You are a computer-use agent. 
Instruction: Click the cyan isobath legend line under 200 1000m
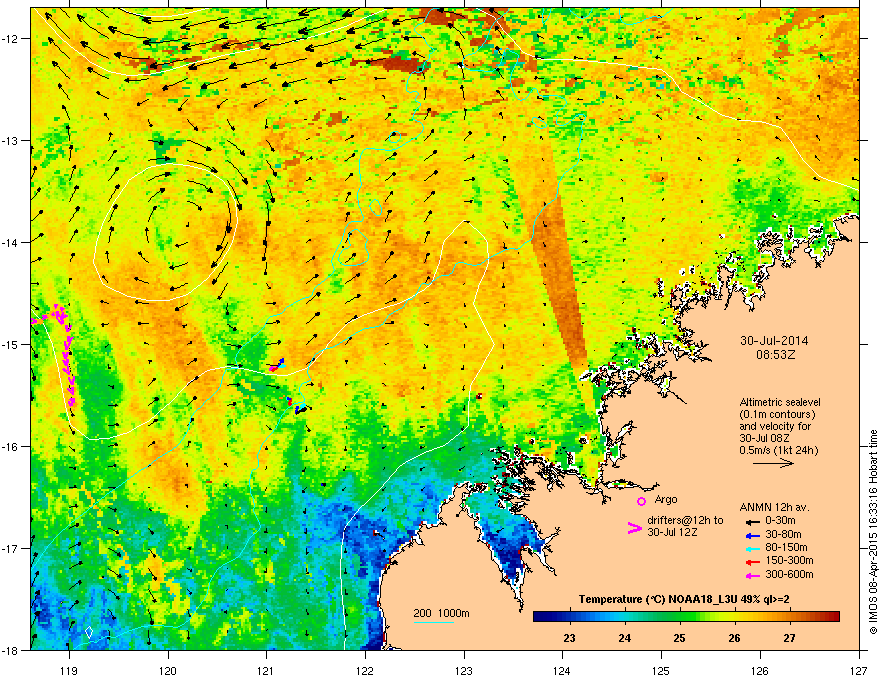point(433,622)
